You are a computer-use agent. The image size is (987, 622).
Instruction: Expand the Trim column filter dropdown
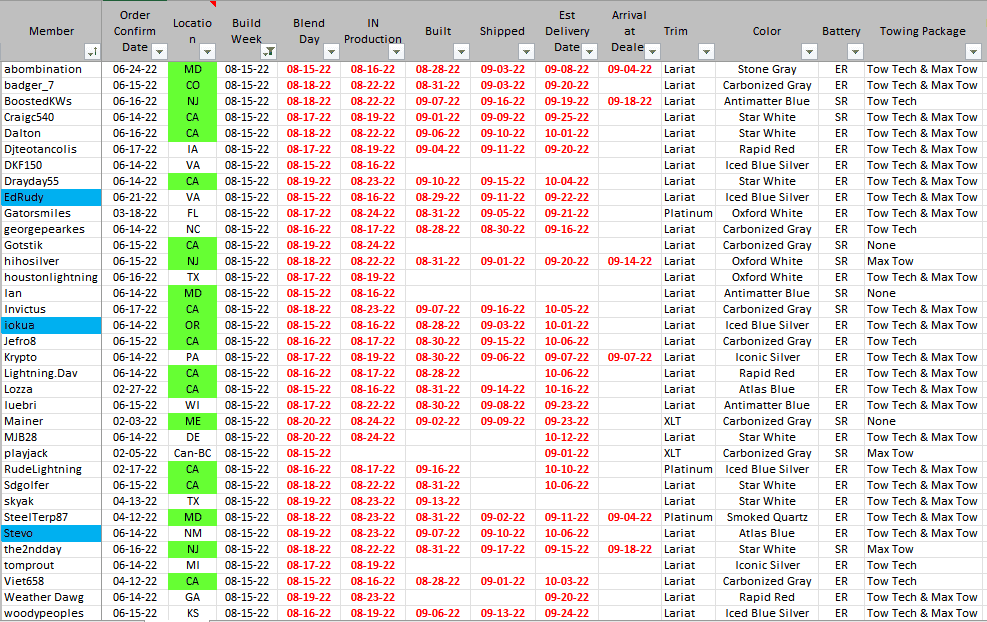(706, 51)
